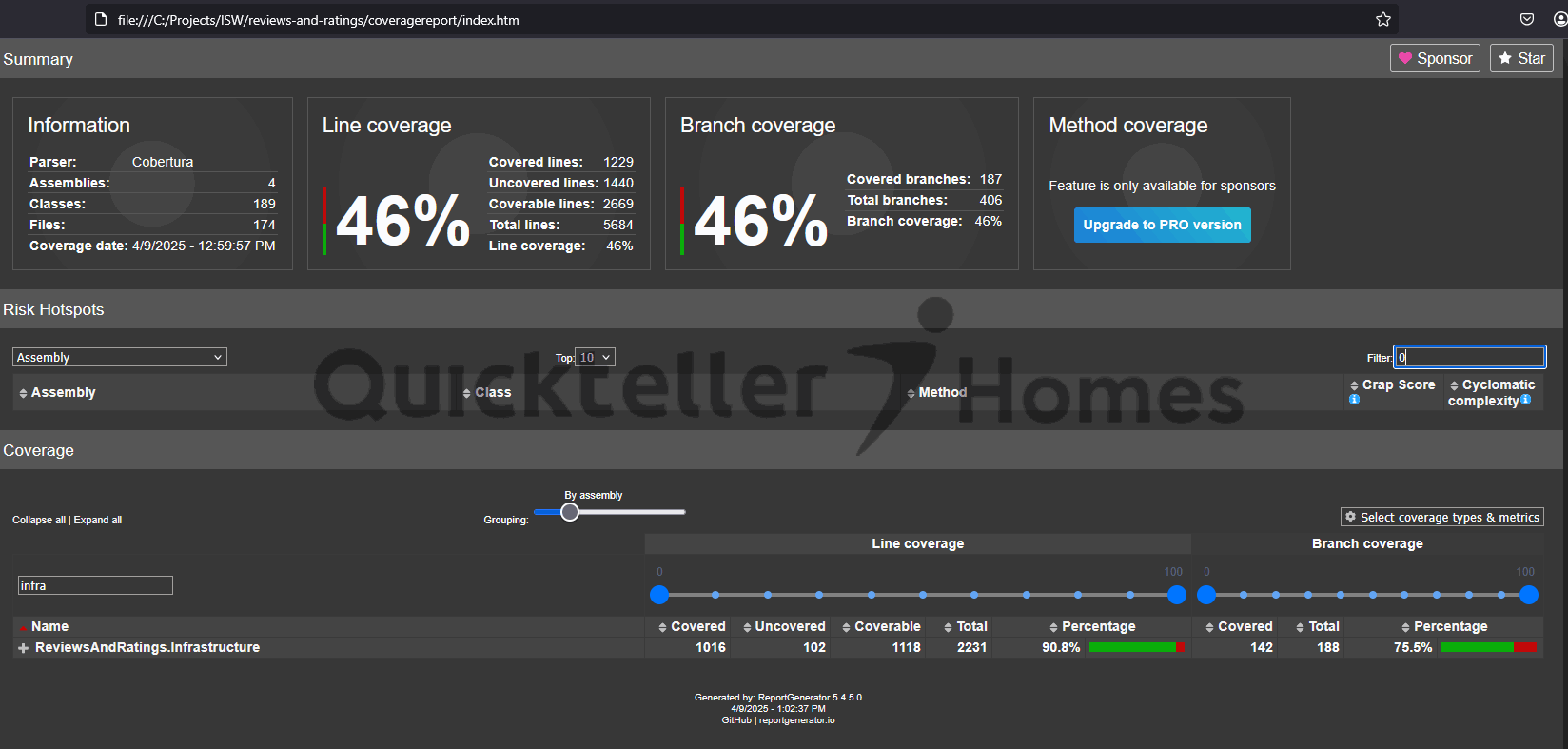Click Upgrade to PRO version button
Screen dimensions: 1568x749
[1162, 225]
